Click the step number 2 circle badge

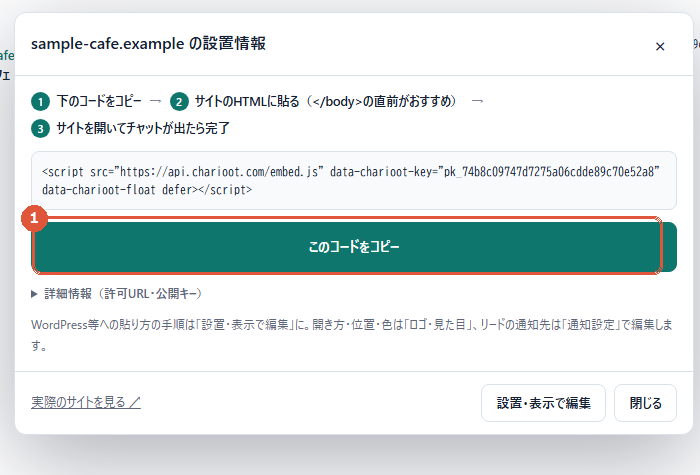point(179,102)
